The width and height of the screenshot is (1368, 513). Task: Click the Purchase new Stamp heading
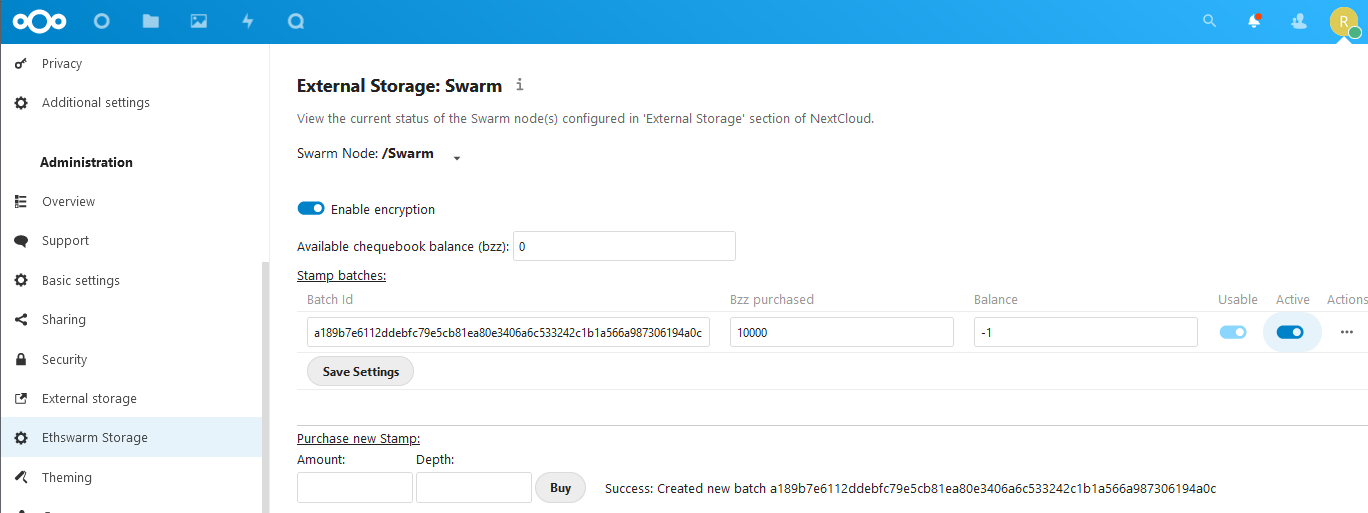(358, 438)
